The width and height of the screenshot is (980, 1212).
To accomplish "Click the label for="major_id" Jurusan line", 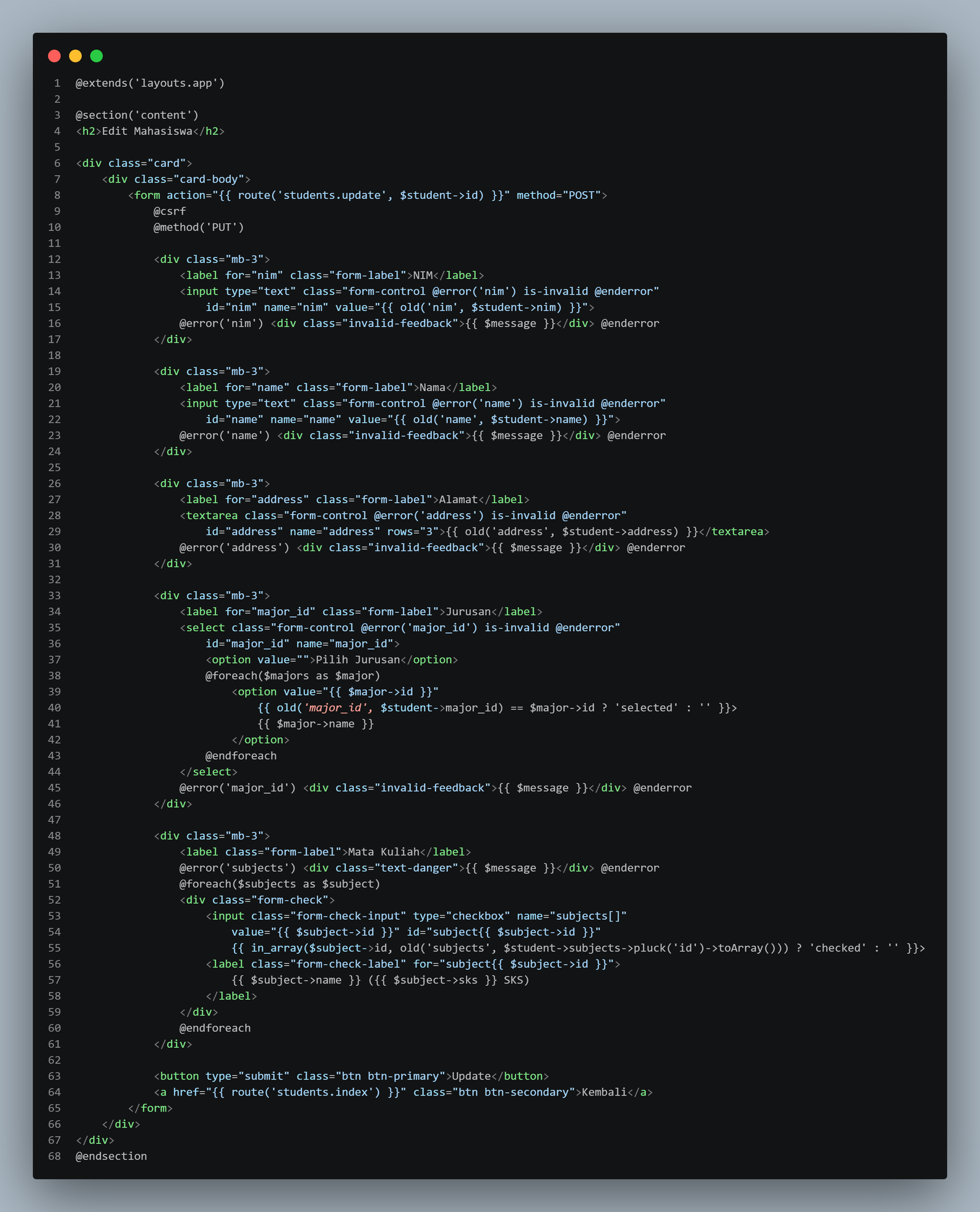I will [361, 612].
